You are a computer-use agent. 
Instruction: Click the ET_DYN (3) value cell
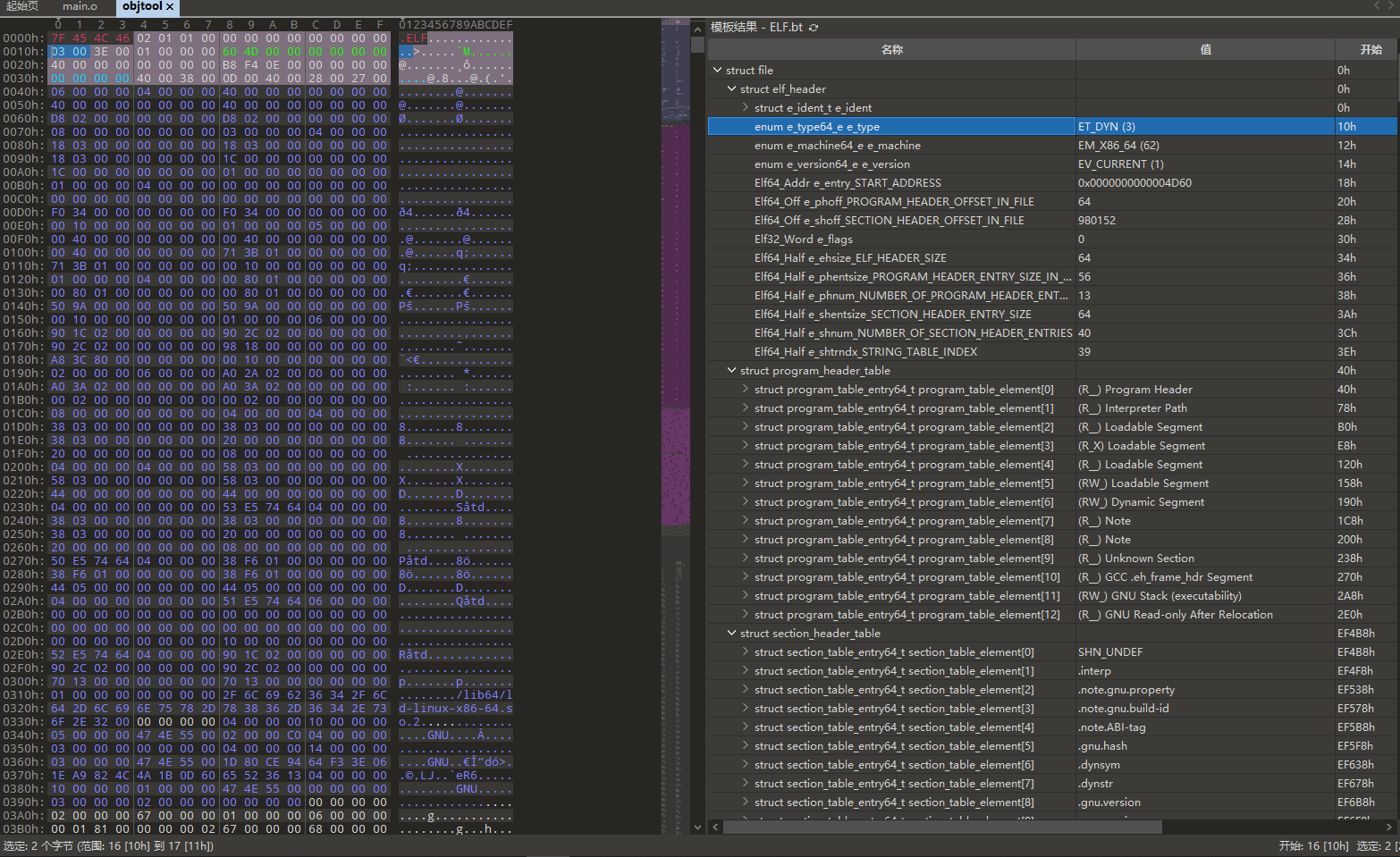pos(1205,127)
